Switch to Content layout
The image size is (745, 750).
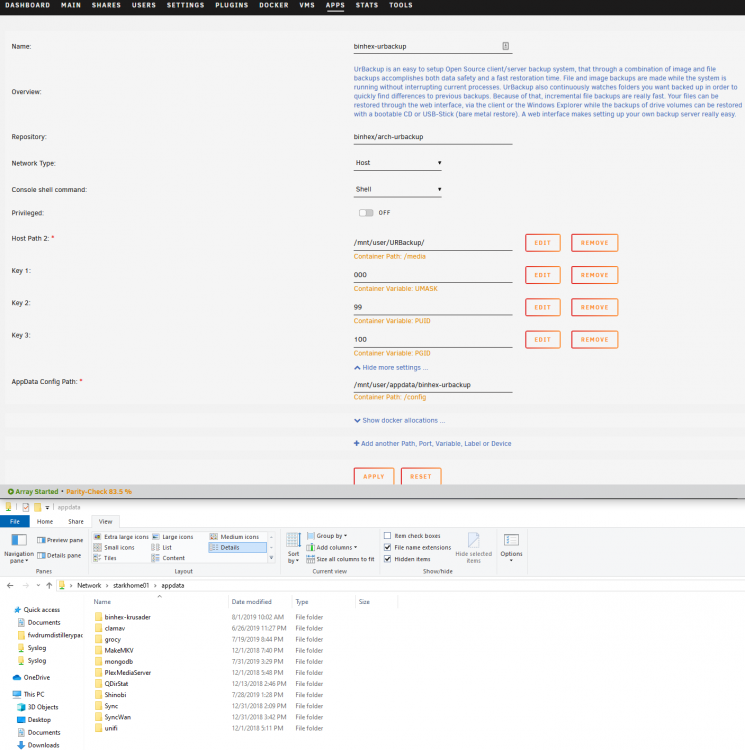click(168, 558)
